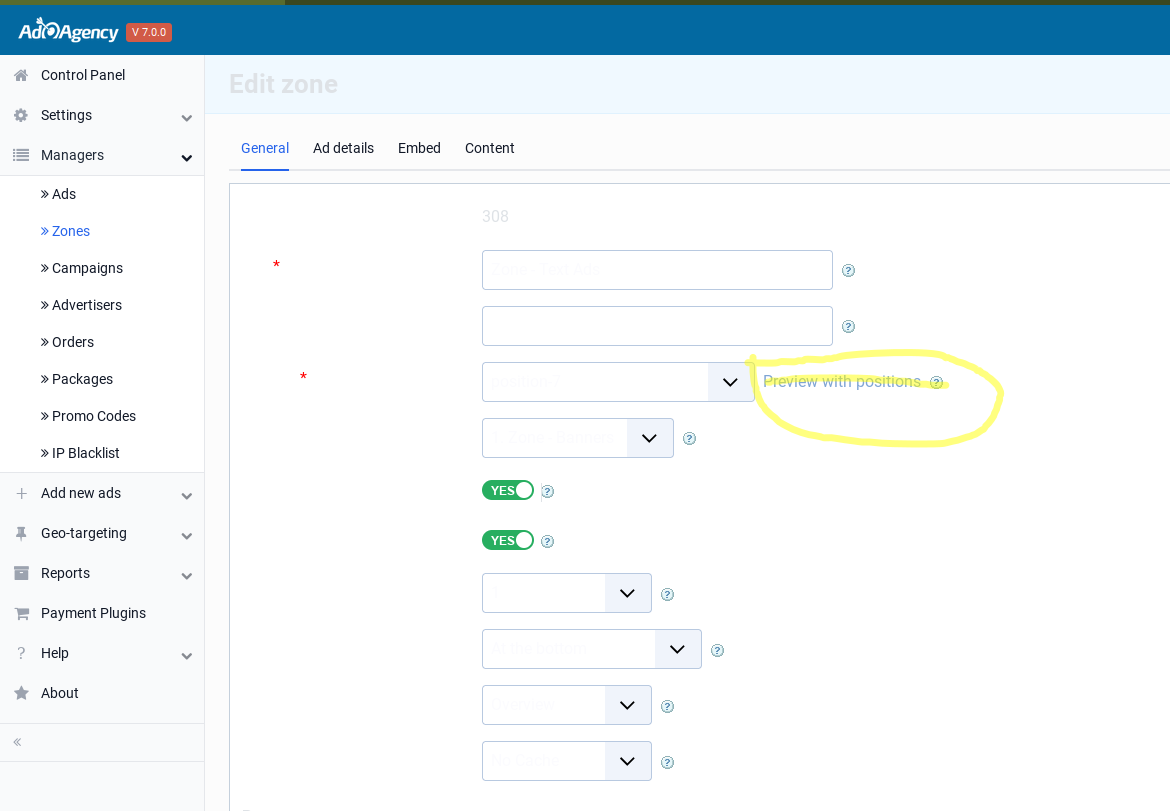
Task: Switch off the first YES toggle
Action: click(x=508, y=490)
